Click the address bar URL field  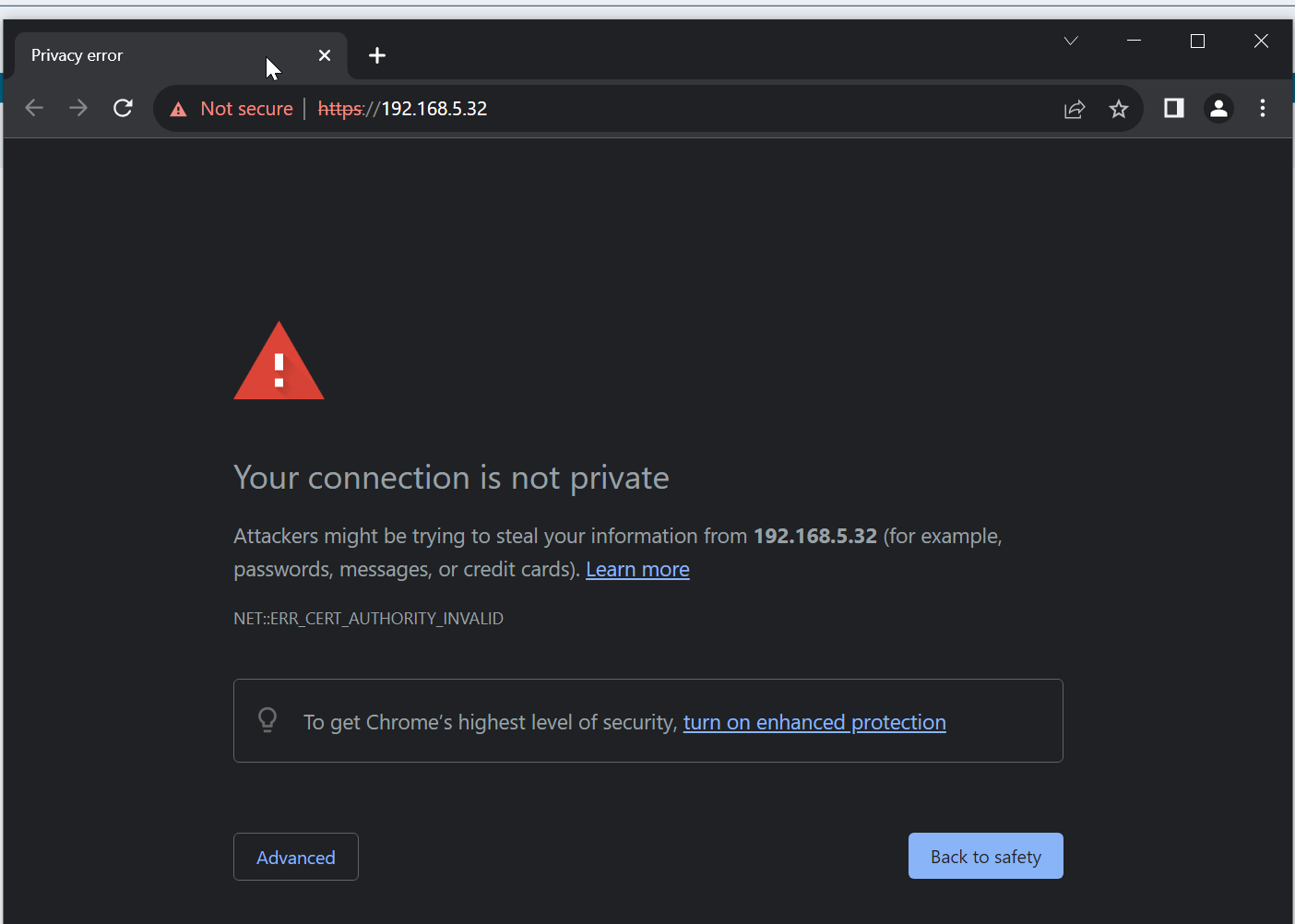683,109
